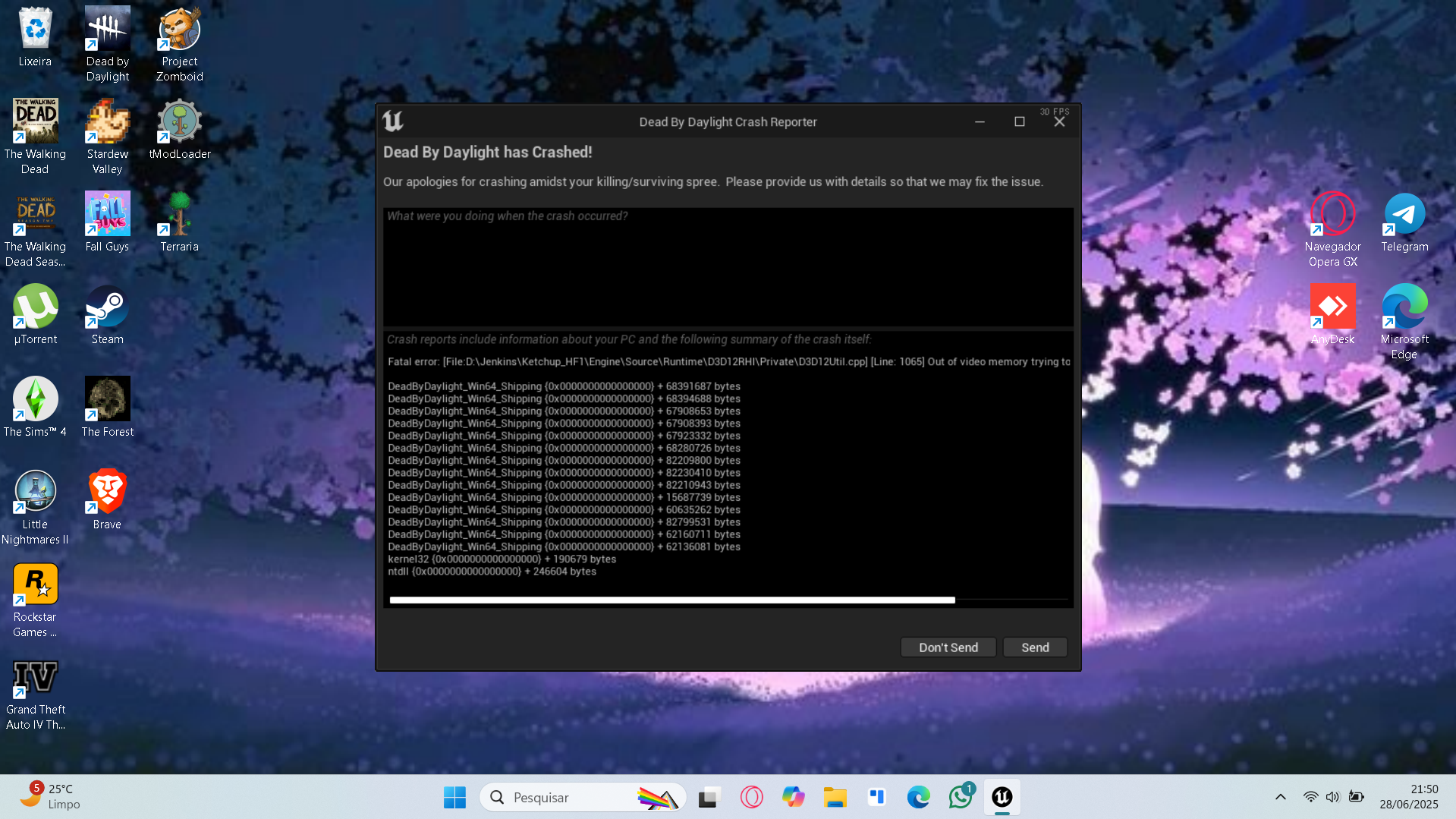This screenshot has height=819, width=1456.
Task: Select the Fall Guys desktop icon
Action: [107, 222]
